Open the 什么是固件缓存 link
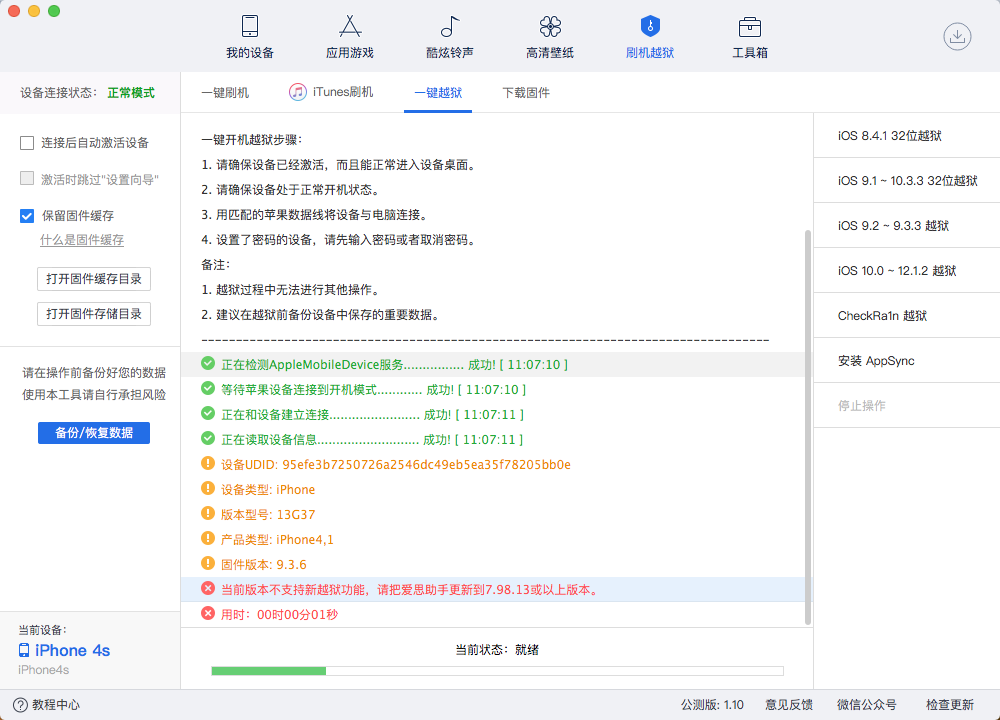1000x720 pixels. coord(82,240)
